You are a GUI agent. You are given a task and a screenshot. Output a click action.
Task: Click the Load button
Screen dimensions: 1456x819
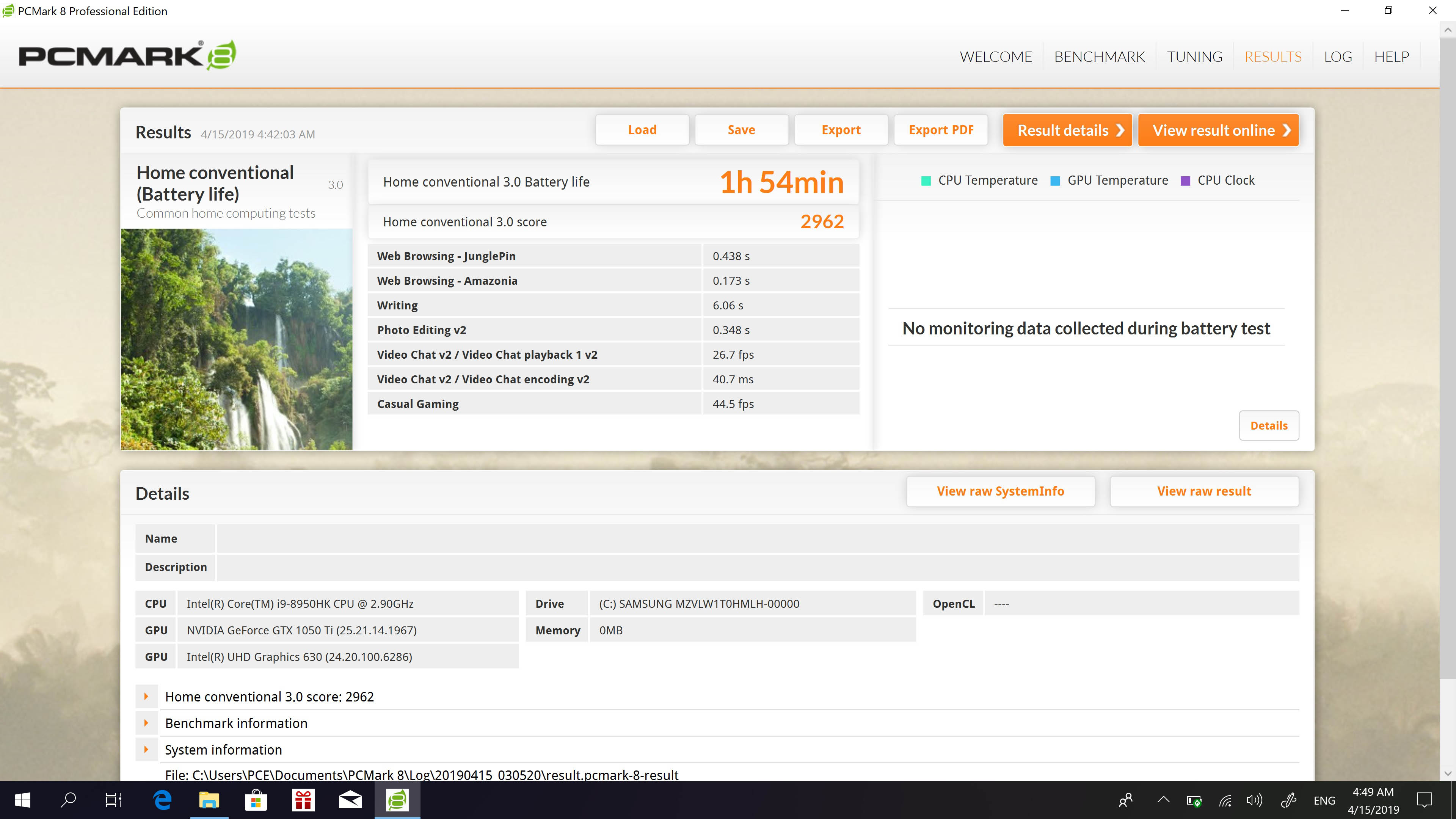click(x=642, y=130)
